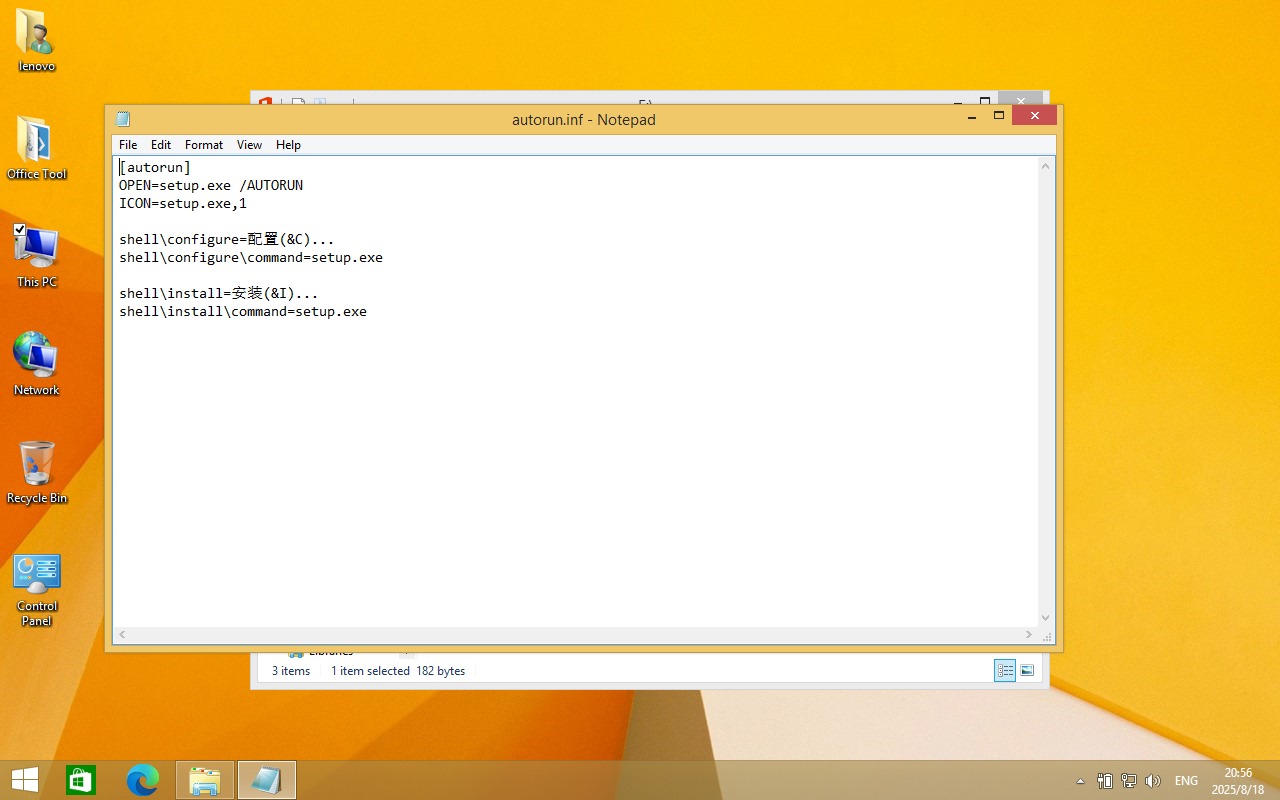This screenshot has height=800, width=1280.
Task: Switch Explorer to large icons view
Action: pos(1027,671)
